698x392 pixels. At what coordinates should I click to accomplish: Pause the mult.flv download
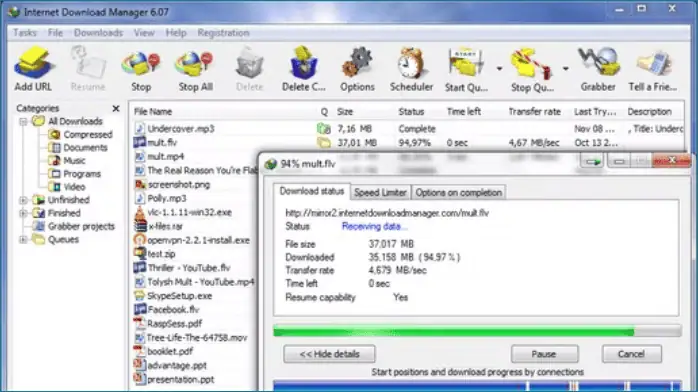(544, 354)
